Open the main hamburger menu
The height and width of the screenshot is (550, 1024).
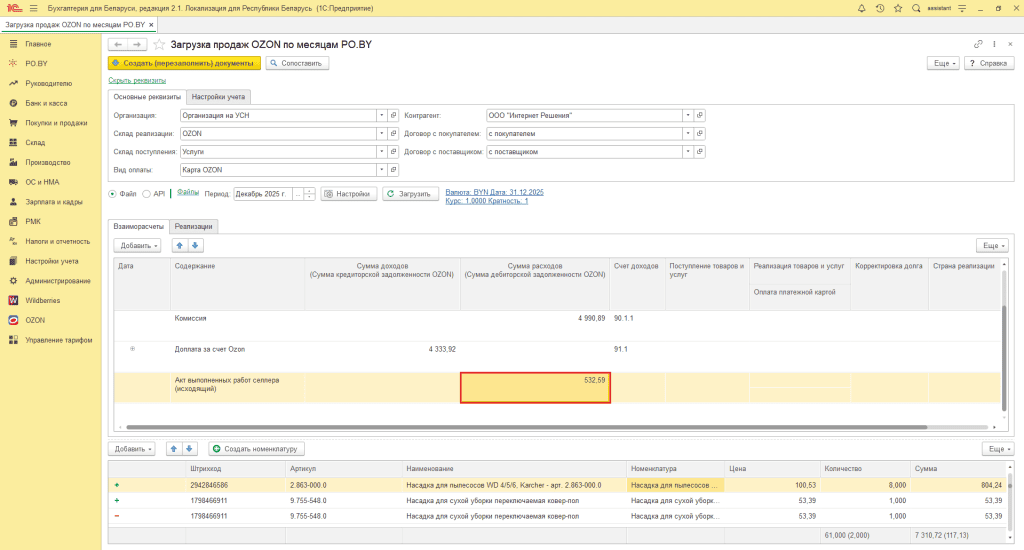point(33,8)
